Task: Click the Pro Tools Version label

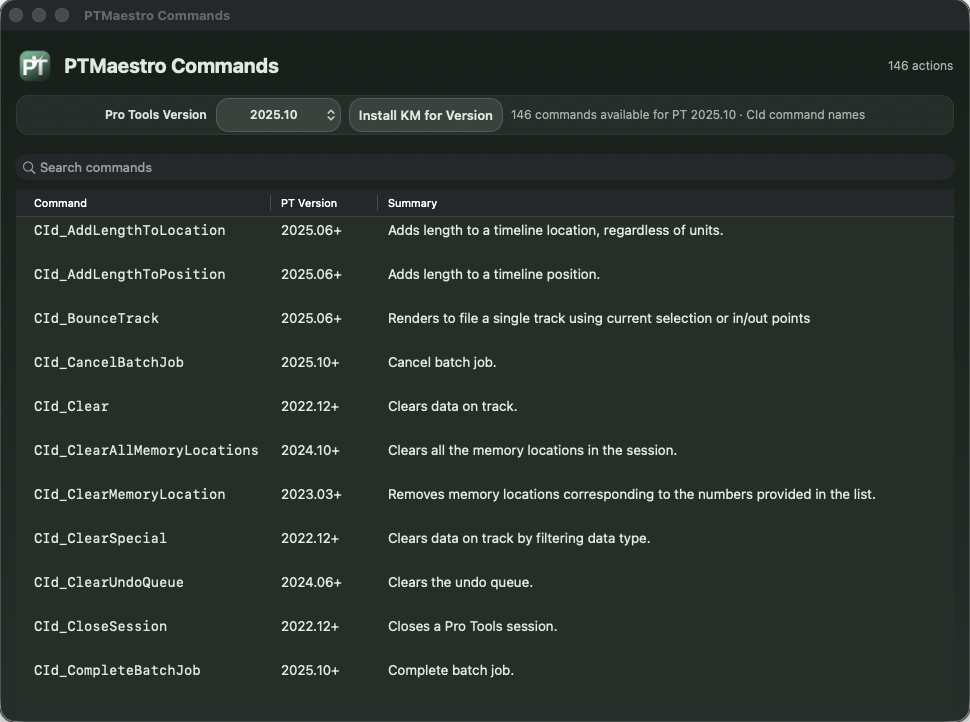Action: click(x=155, y=115)
